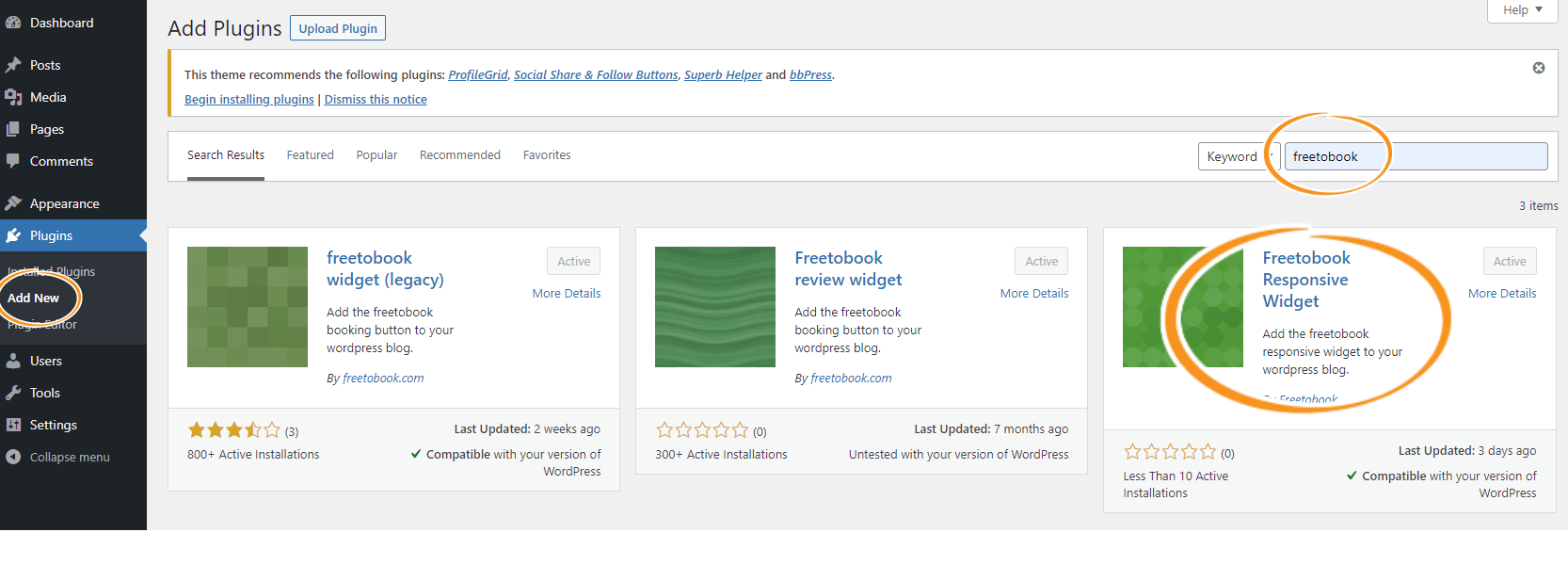This screenshot has height=565, width=1568.
Task: Click Freetobook review widget thumbnail
Action: pyautogui.click(x=715, y=307)
